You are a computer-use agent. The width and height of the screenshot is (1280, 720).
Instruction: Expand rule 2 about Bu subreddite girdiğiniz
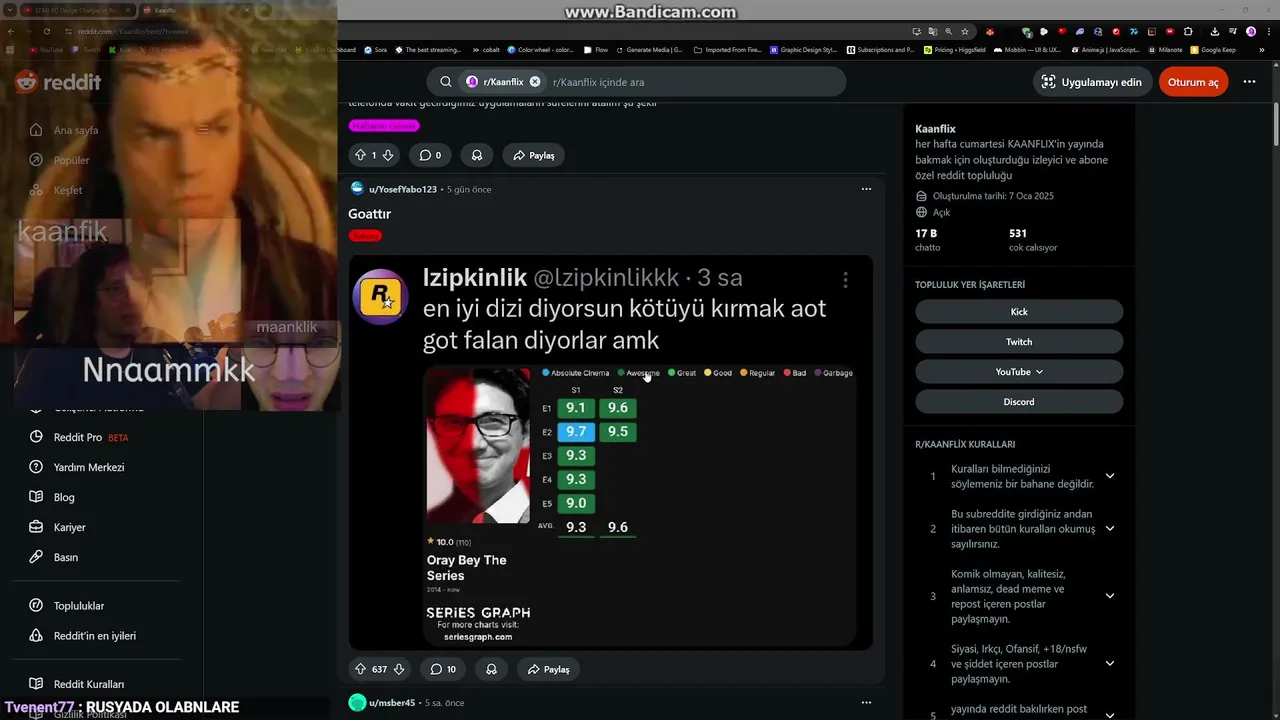point(1110,529)
